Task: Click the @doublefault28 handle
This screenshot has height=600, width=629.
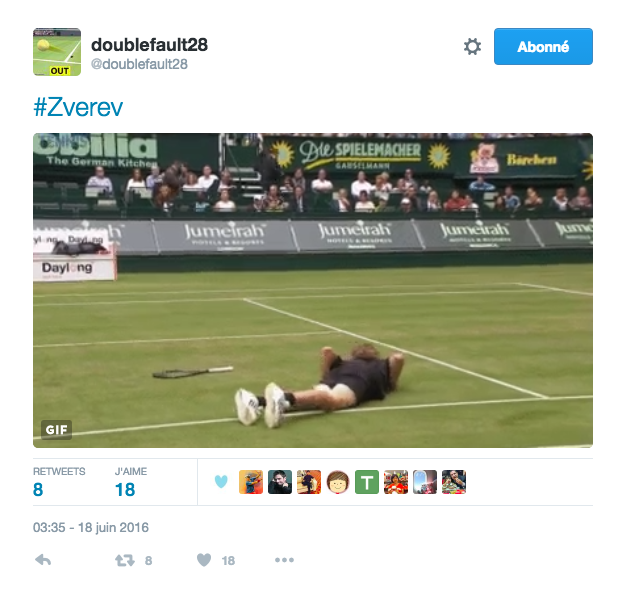Action: (x=139, y=64)
